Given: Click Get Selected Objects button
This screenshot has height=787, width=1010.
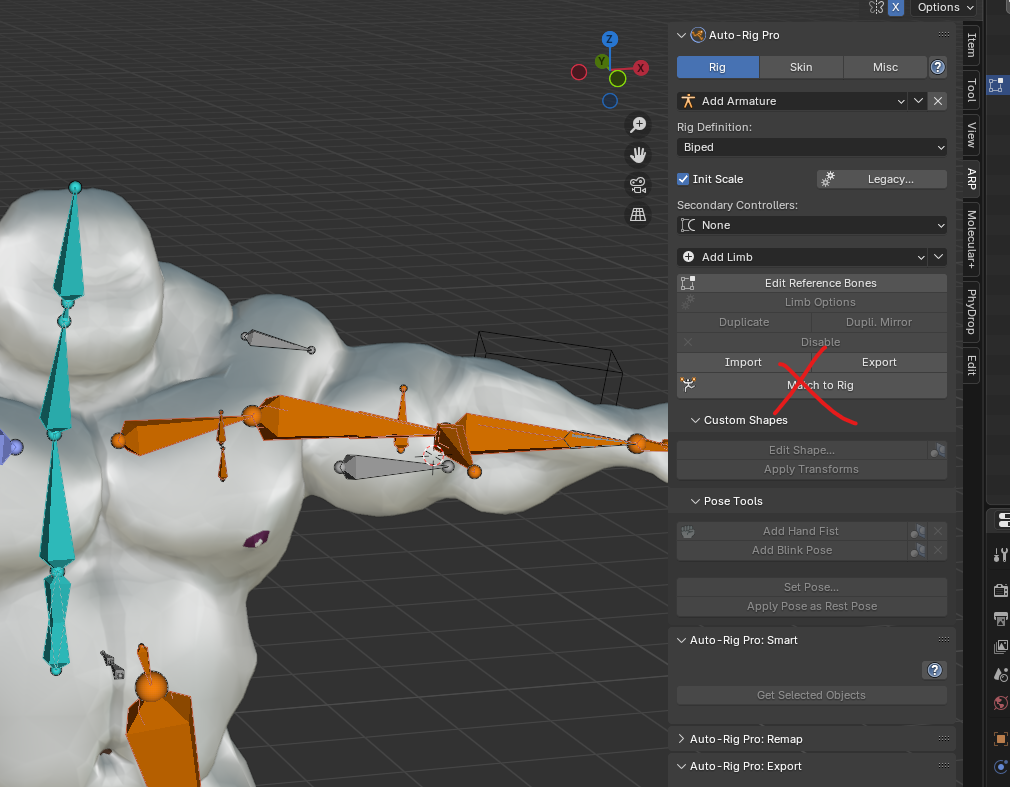Looking at the screenshot, I should (812, 695).
